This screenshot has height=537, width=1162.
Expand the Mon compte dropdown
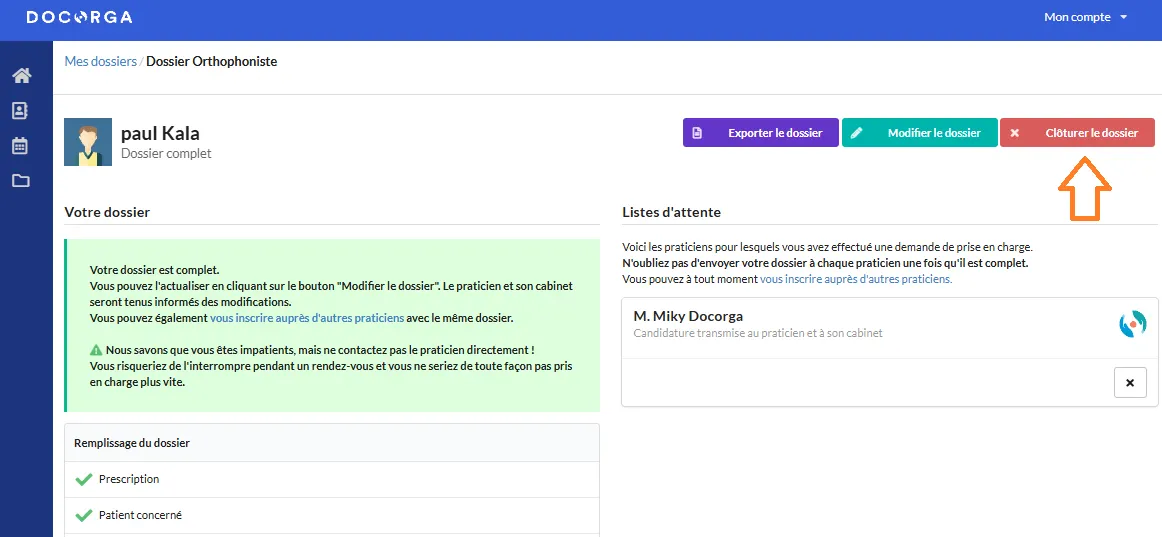pos(1085,17)
